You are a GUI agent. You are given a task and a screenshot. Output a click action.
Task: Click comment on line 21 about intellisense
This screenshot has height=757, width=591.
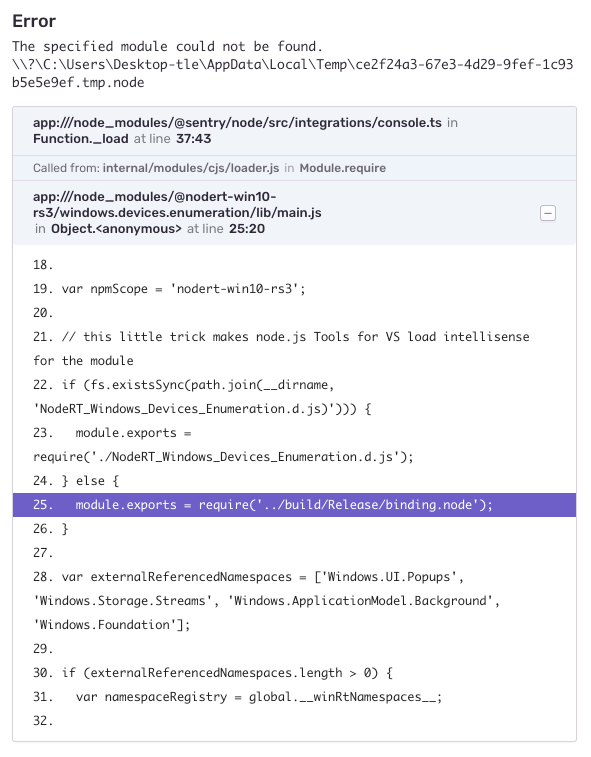[281, 349]
